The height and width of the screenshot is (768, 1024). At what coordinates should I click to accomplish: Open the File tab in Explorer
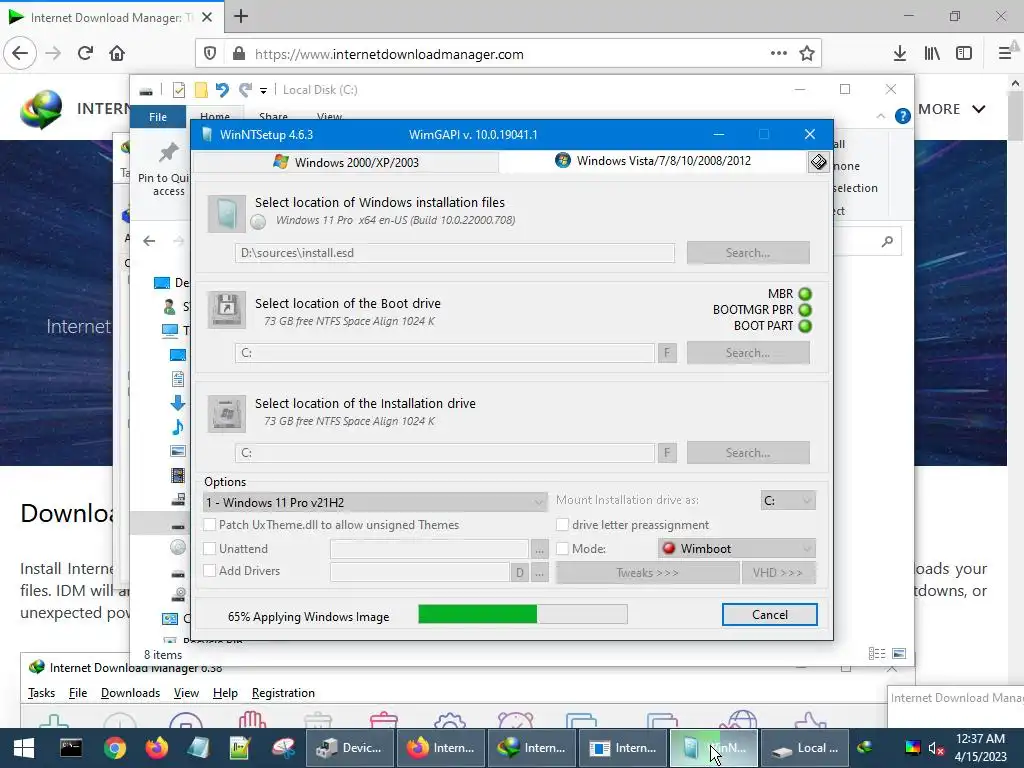158,117
